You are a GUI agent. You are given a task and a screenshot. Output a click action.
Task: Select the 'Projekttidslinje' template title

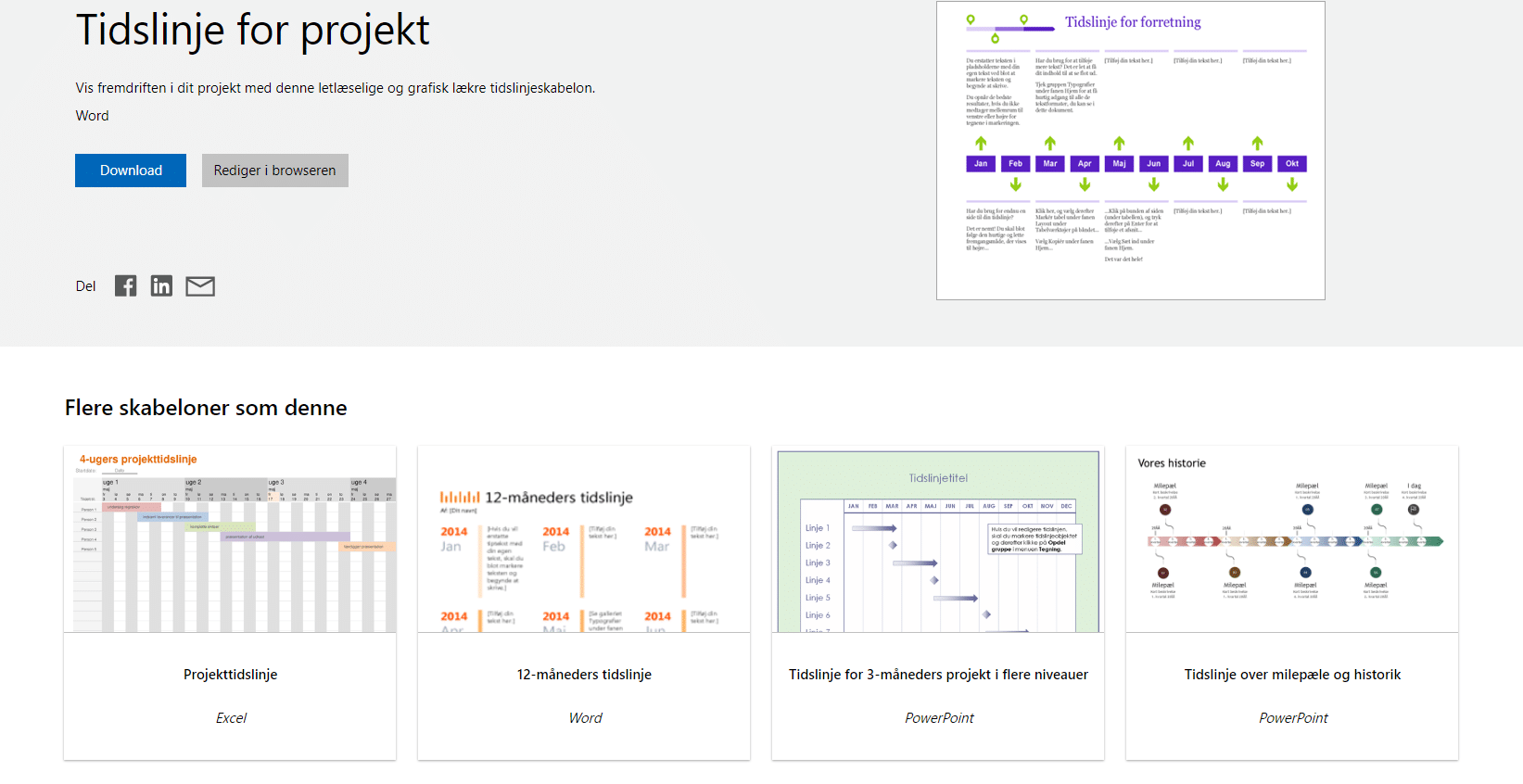coord(230,675)
